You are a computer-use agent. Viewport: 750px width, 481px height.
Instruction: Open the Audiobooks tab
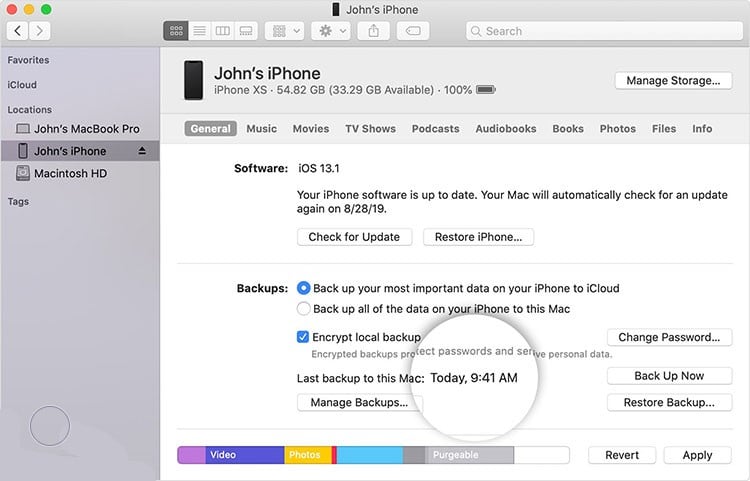pos(506,129)
